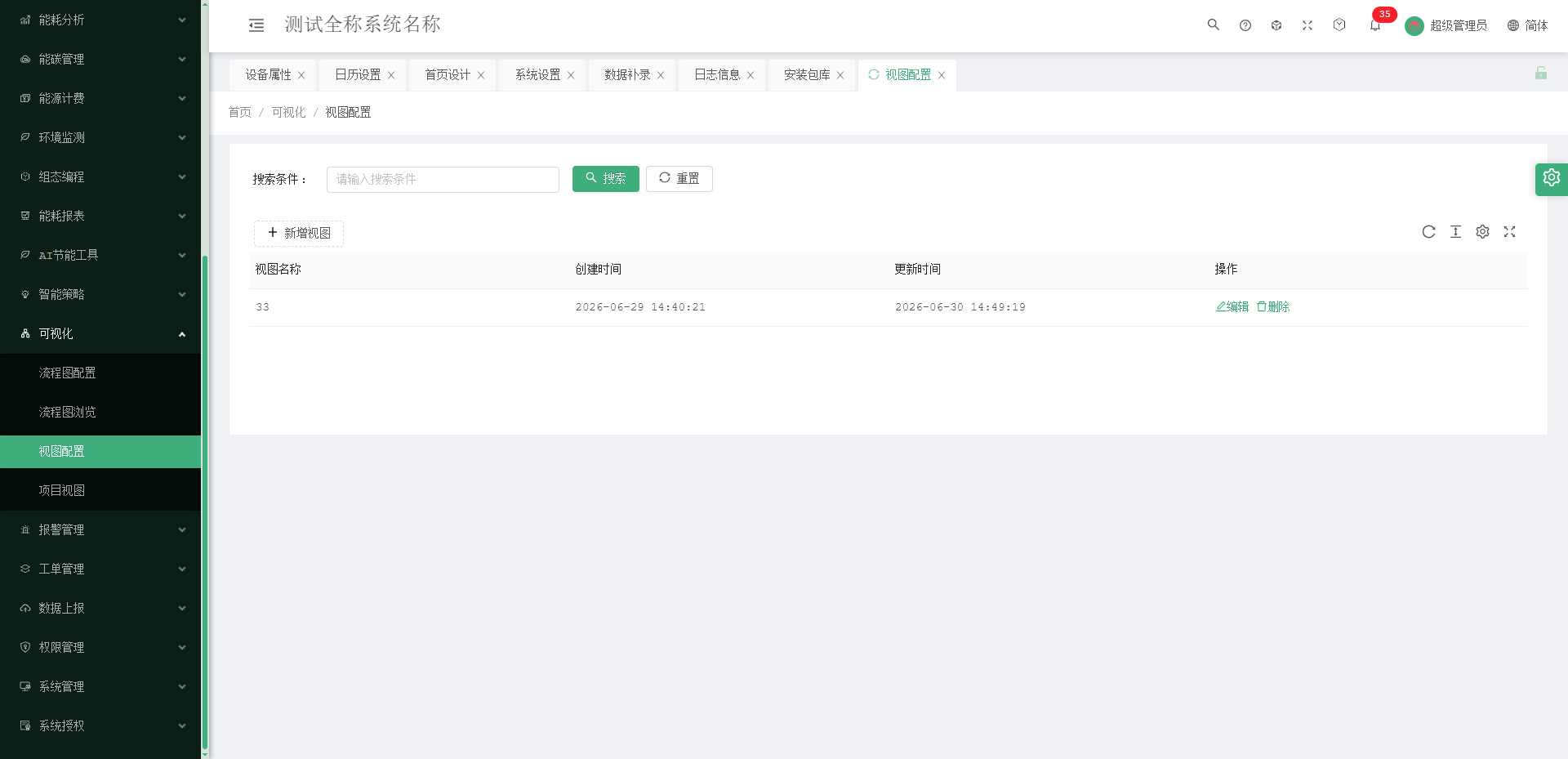
Task: Expand the 环境监测 sidebar menu
Action: click(x=100, y=137)
